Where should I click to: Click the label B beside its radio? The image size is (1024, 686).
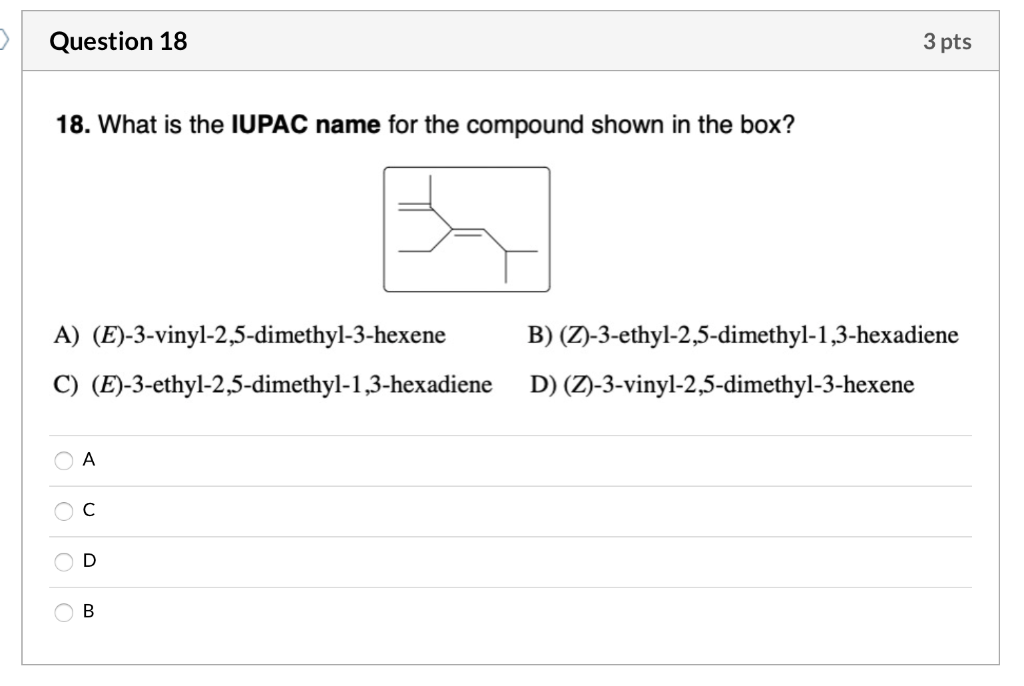90,611
